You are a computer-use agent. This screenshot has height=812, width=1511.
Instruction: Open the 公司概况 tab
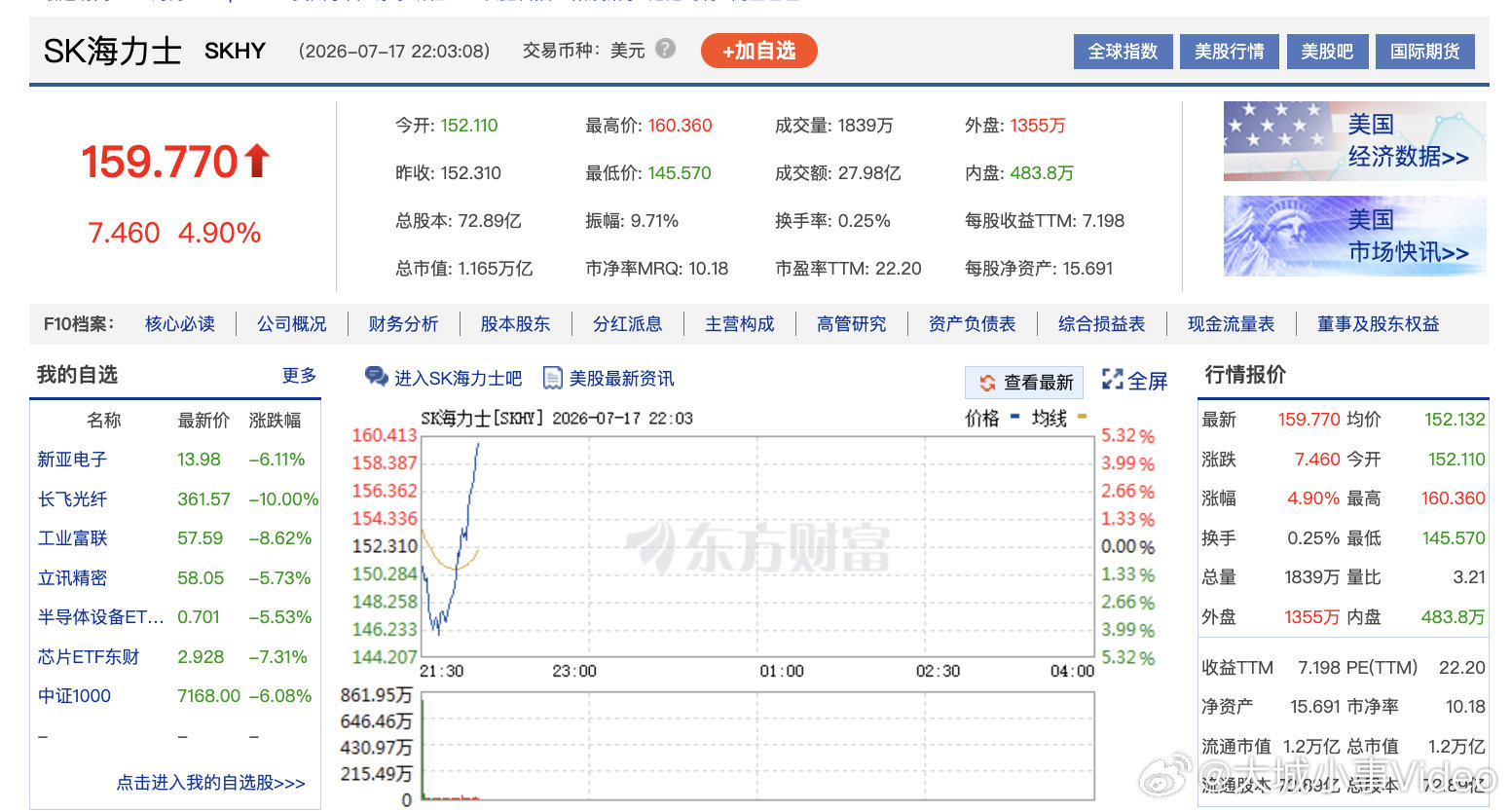click(x=292, y=324)
